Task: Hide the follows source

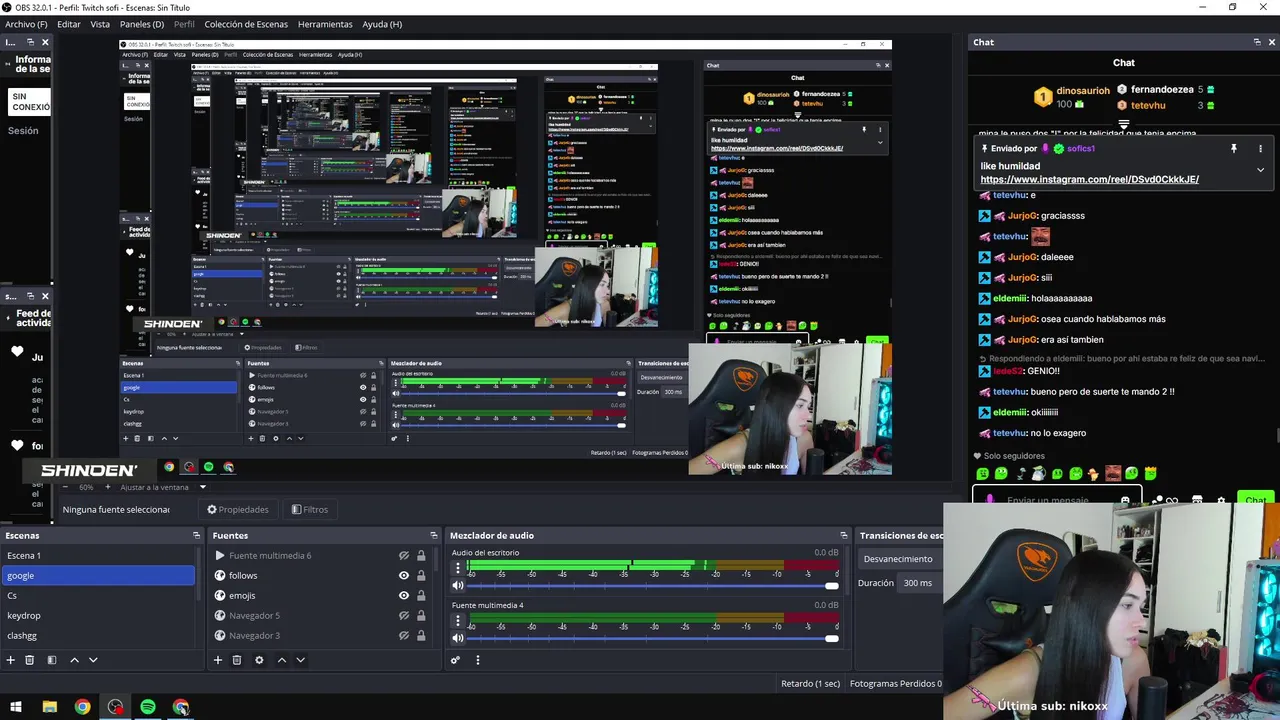Action: pos(404,576)
